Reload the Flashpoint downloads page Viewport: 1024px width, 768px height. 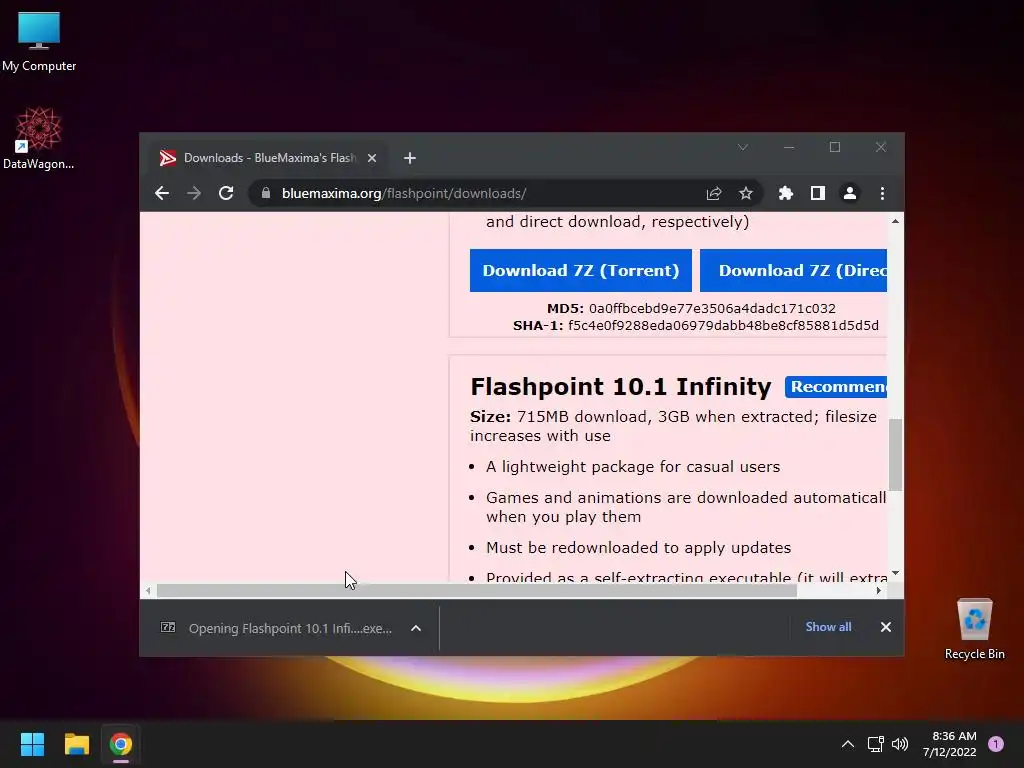click(226, 193)
